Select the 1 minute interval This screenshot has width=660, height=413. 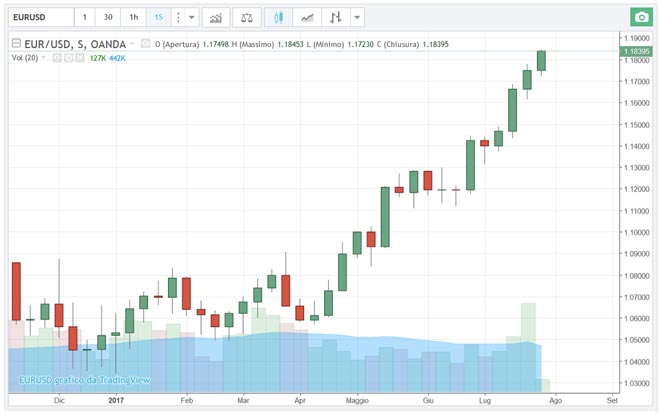point(84,18)
